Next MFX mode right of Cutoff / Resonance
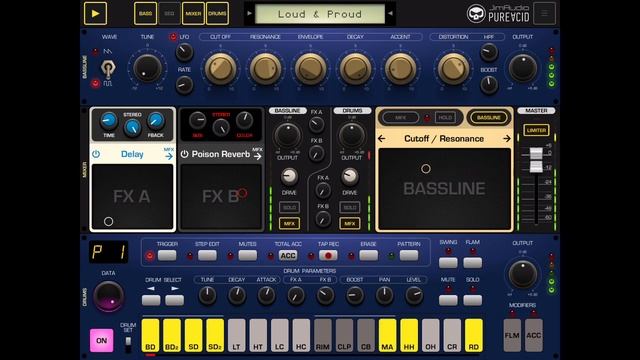This screenshot has height=360, width=640. 507,139
